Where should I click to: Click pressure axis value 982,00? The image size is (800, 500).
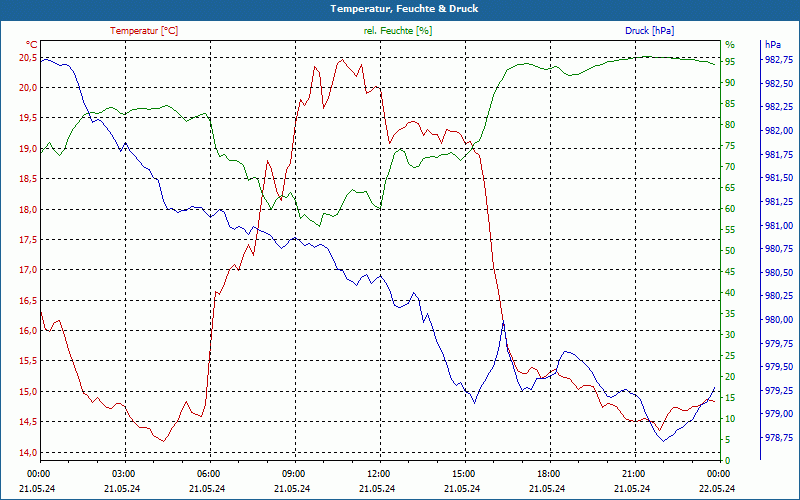pos(779,131)
